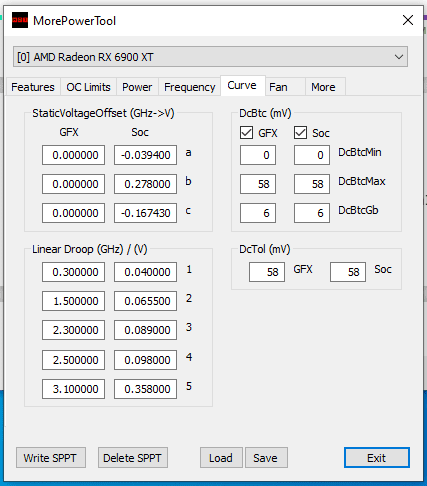Click the DcBtcMax label
427x486 pixels.
pos(362,181)
